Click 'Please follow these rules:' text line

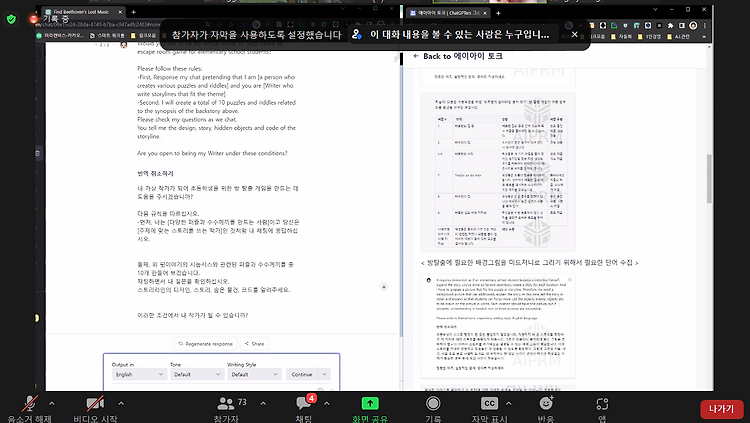click(169, 68)
